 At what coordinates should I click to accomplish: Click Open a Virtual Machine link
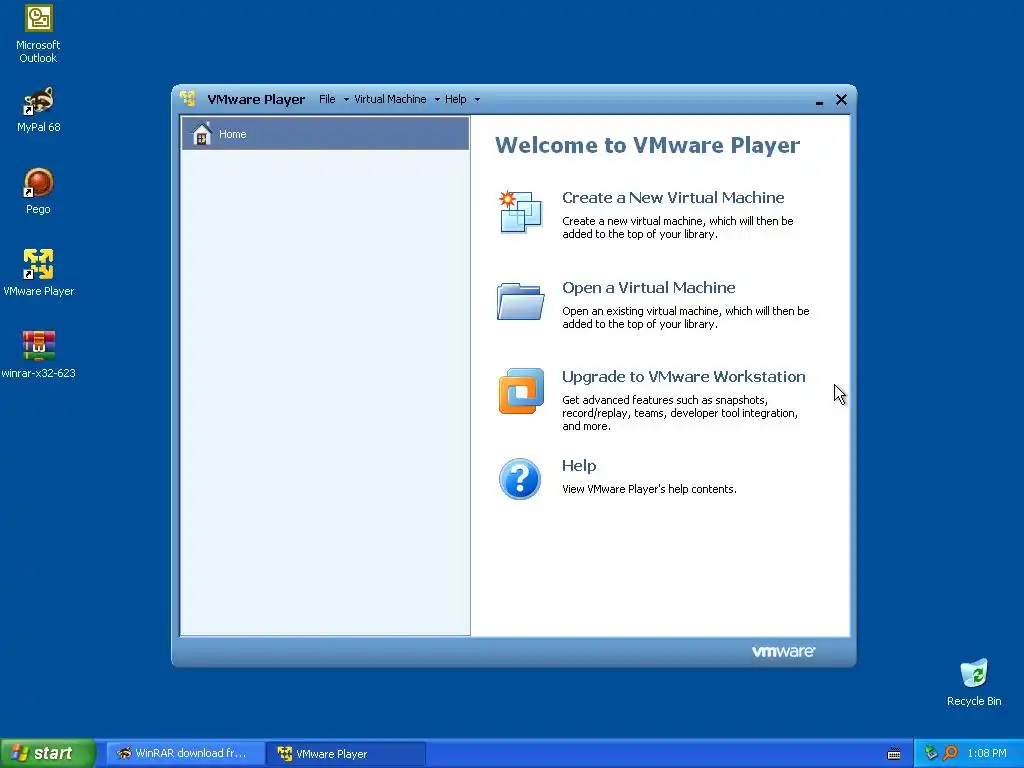pos(648,287)
